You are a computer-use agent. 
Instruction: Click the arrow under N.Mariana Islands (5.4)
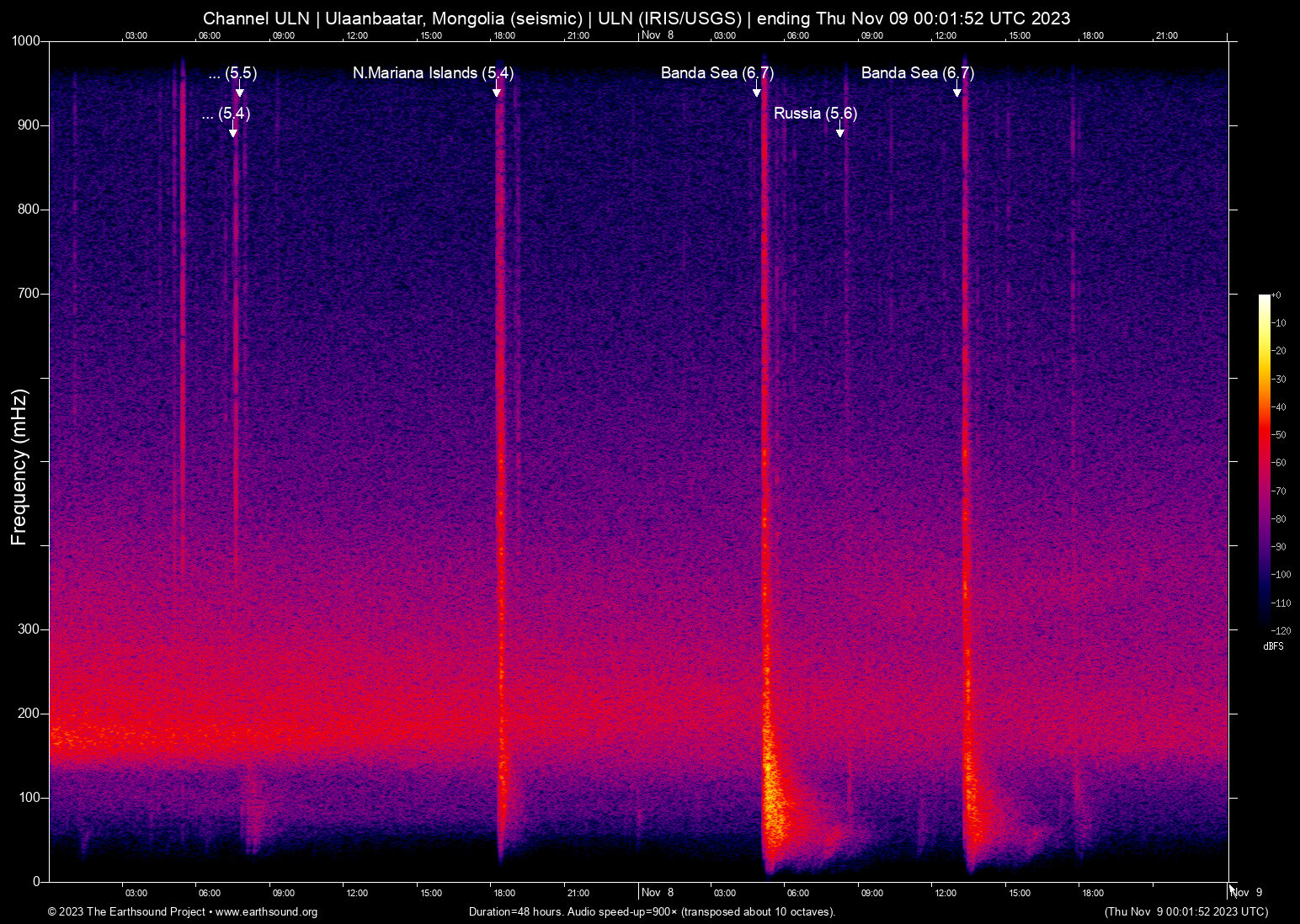[x=497, y=89]
